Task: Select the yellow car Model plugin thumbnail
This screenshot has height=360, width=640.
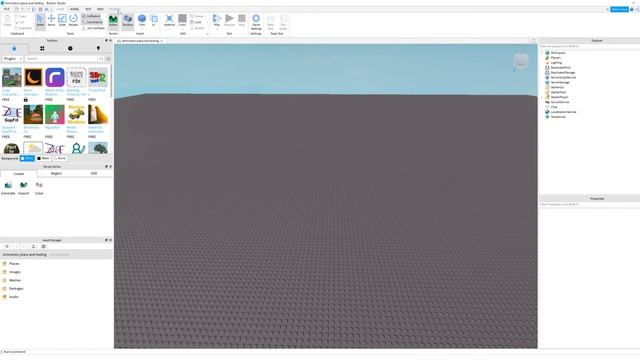Action: 76,114
